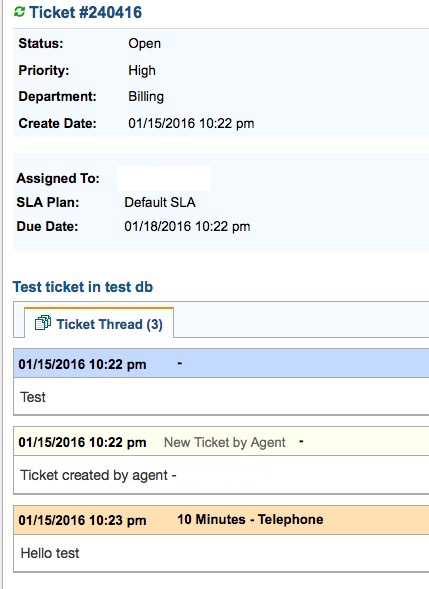Click the Billing department value
Screen dimensions: 429x589
[146, 97]
